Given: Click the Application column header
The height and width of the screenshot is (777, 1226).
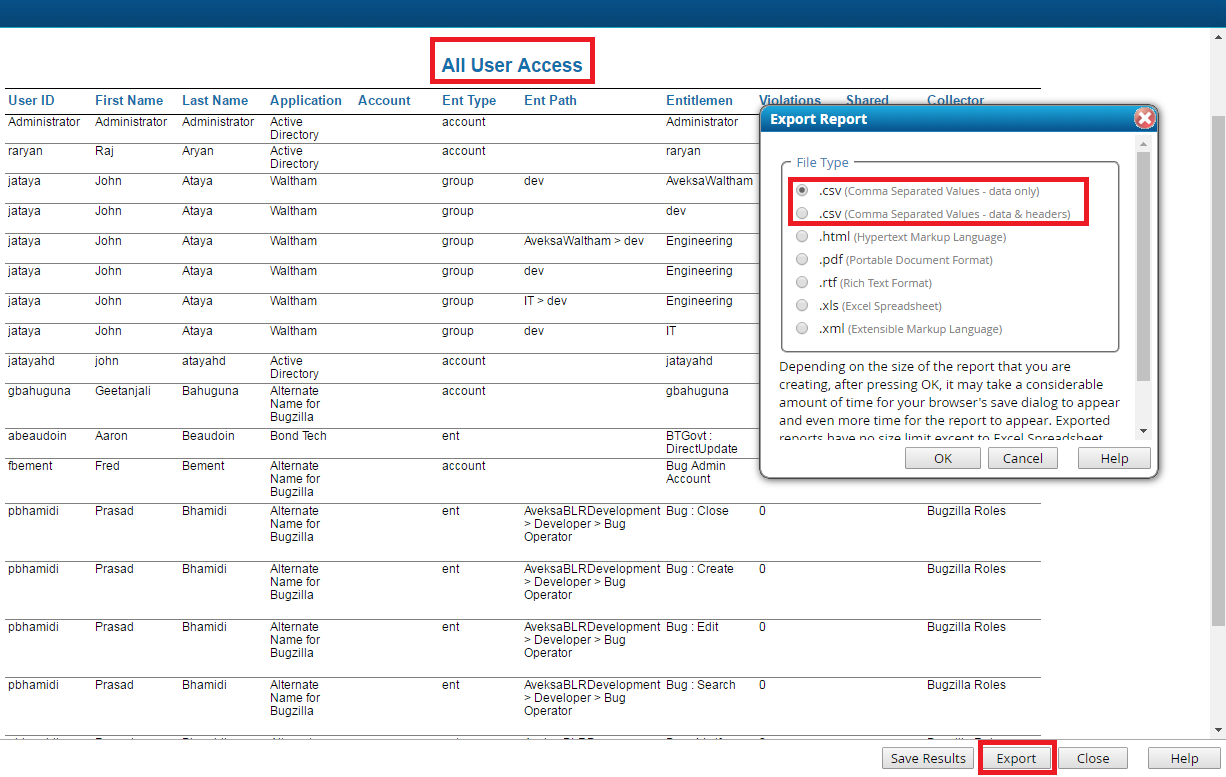Looking at the screenshot, I should tap(305, 100).
